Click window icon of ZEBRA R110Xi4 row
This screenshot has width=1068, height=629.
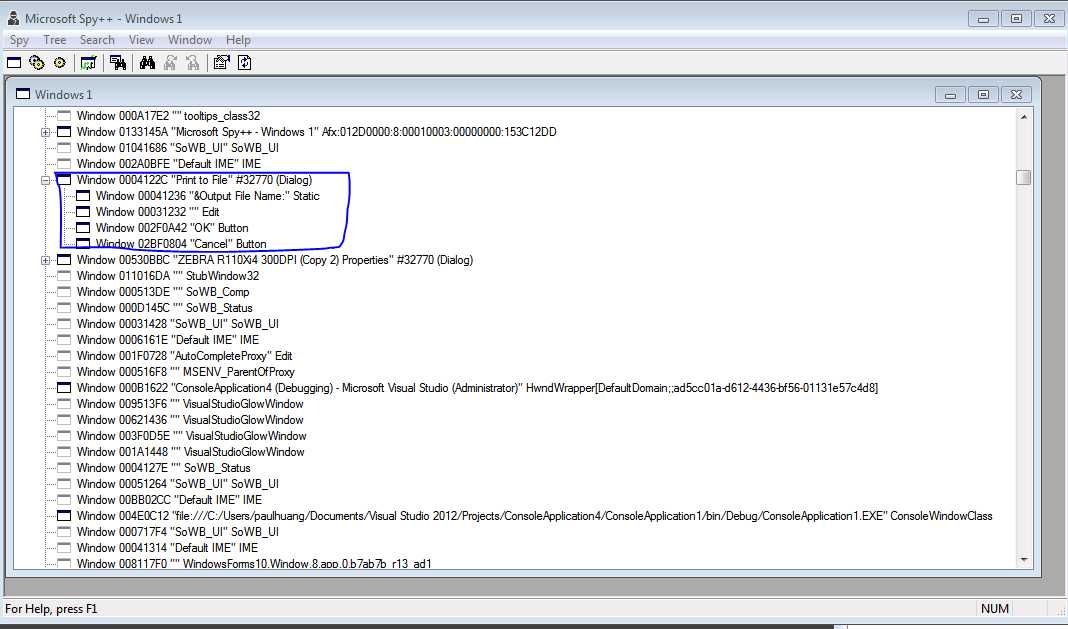coord(64,260)
